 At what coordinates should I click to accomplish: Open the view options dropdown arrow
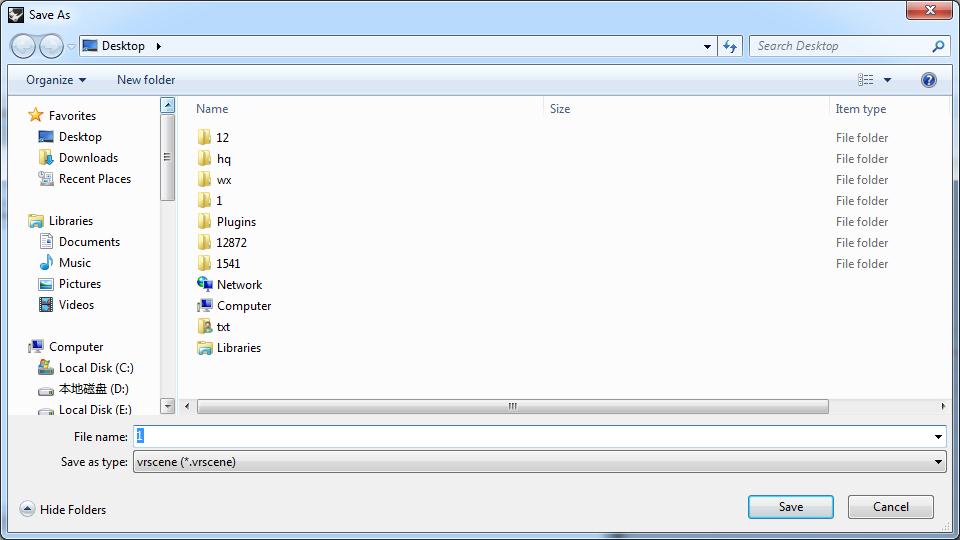tap(887, 80)
